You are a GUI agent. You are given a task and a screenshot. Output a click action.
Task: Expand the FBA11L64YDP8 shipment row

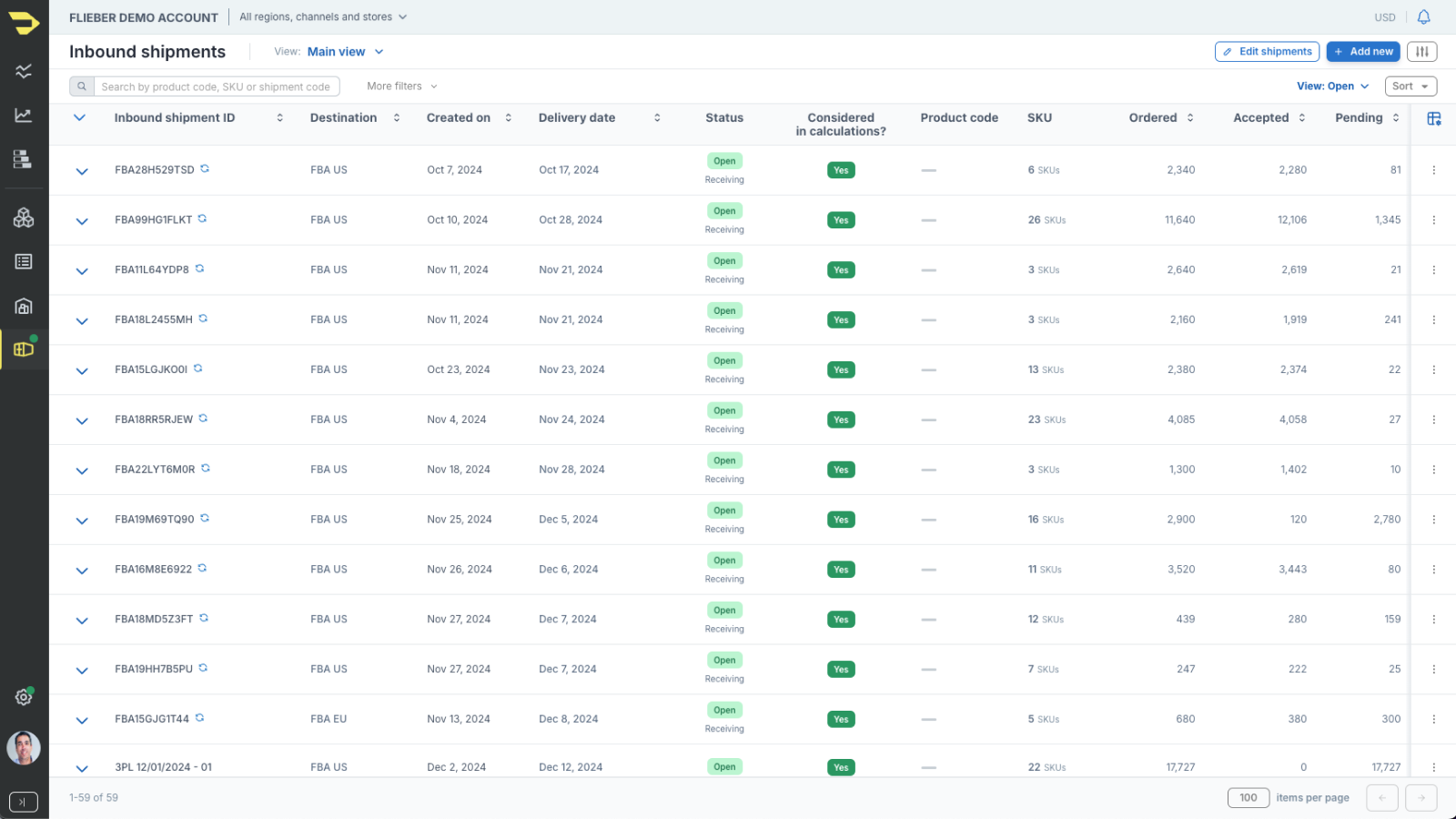(82, 271)
